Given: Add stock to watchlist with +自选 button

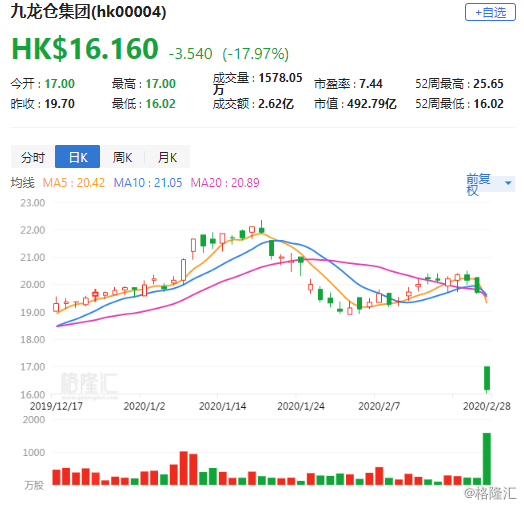Looking at the screenshot, I should point(490,12).
